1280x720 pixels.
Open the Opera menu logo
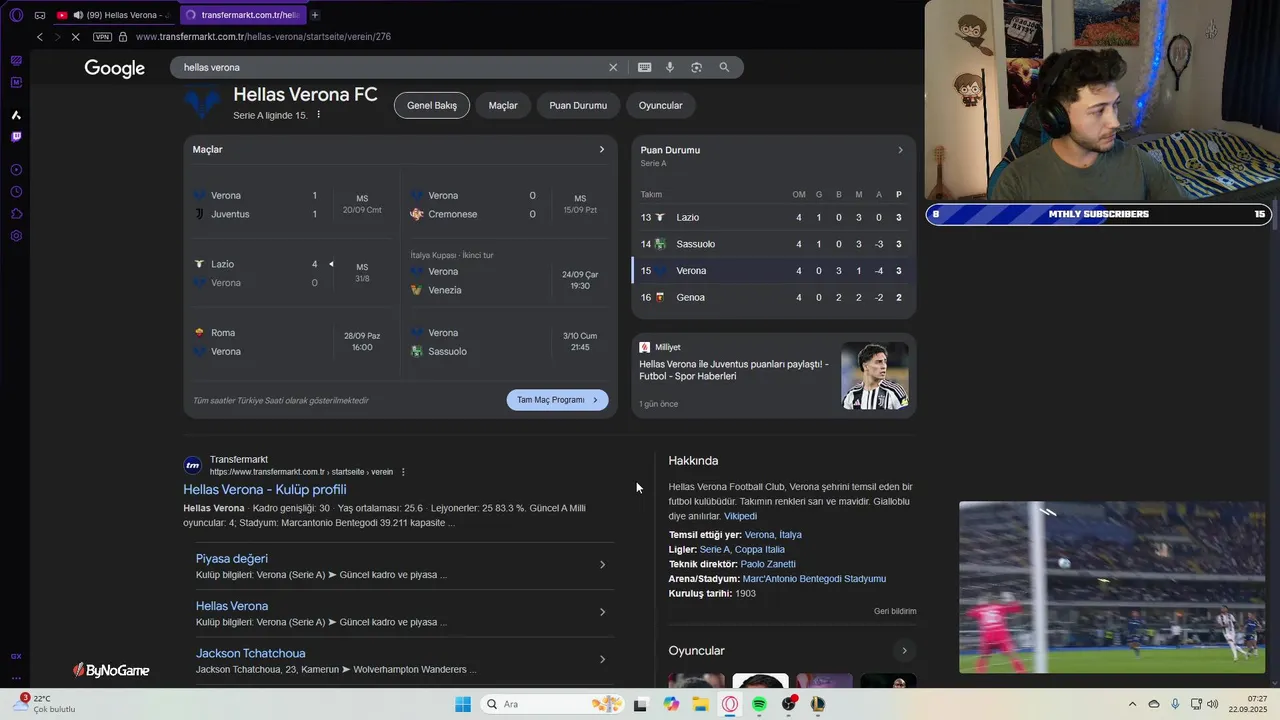pos(16,15)
